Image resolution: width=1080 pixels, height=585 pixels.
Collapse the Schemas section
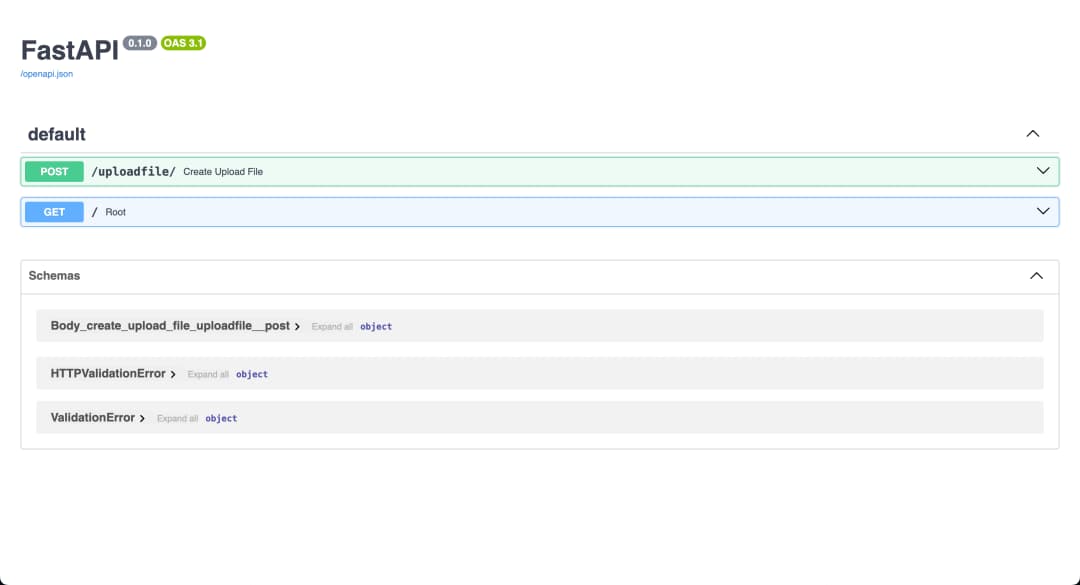(x=1035, y=275)
